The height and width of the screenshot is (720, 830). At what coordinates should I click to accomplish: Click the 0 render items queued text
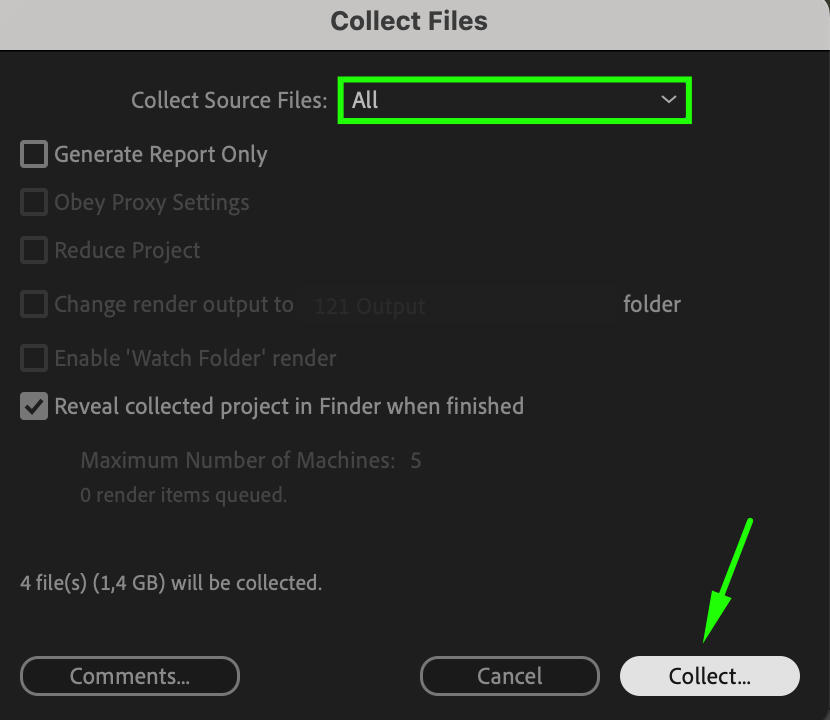tap(183, 494)
